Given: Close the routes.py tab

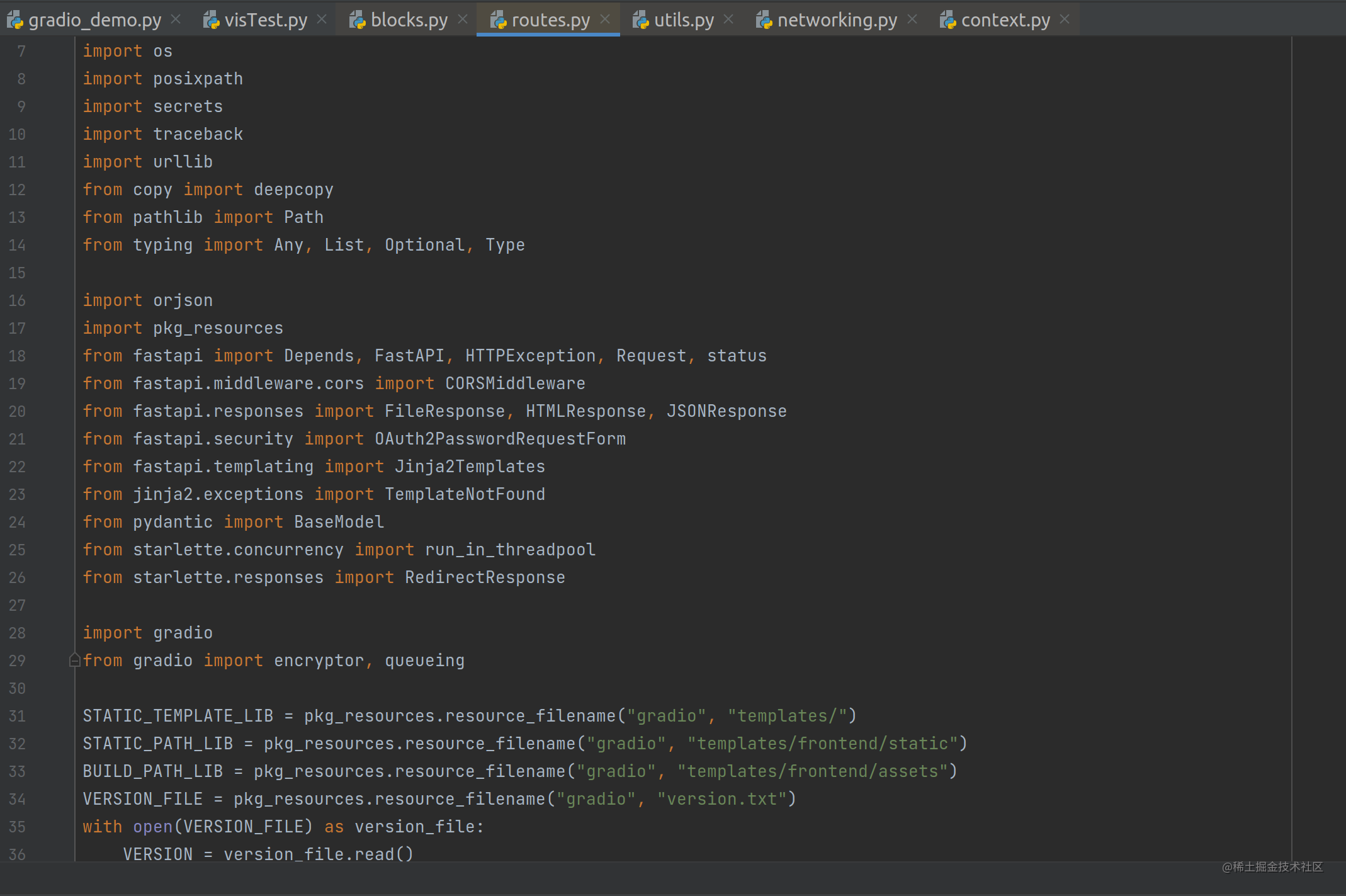Looking at the screenshot, I should click(x=605, y=20).
